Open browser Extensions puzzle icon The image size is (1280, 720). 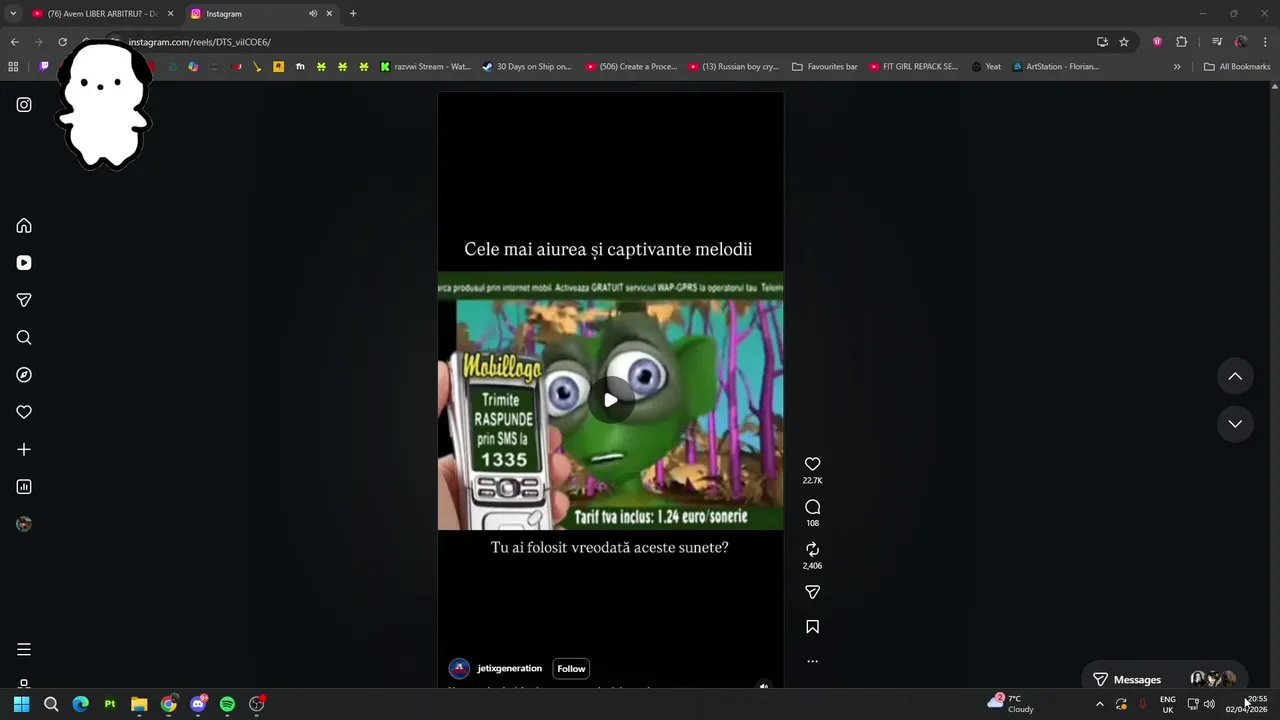coord(1182,42)
